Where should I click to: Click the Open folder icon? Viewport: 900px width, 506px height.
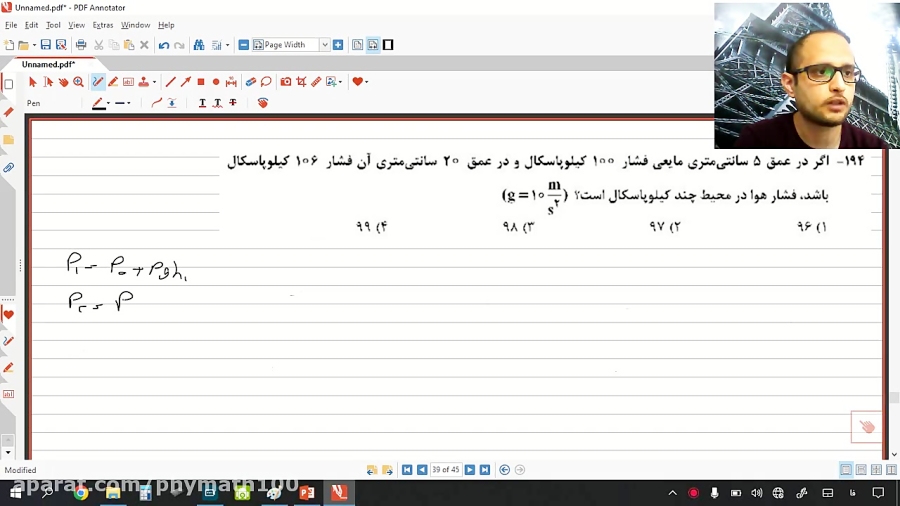tap(23, 45)
